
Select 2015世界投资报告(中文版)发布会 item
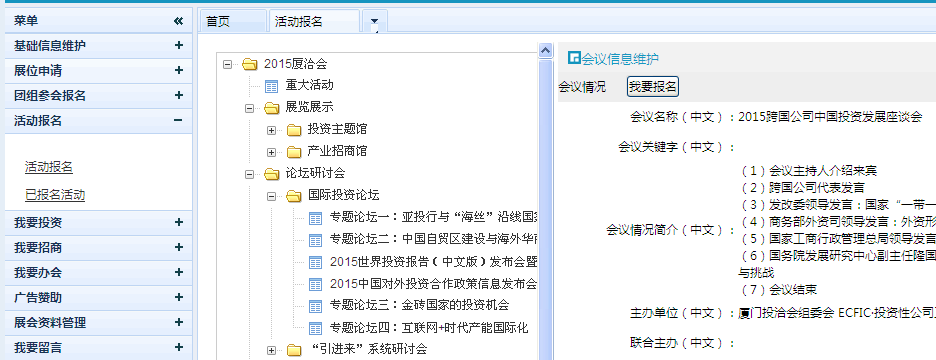(x=433, y=261)
